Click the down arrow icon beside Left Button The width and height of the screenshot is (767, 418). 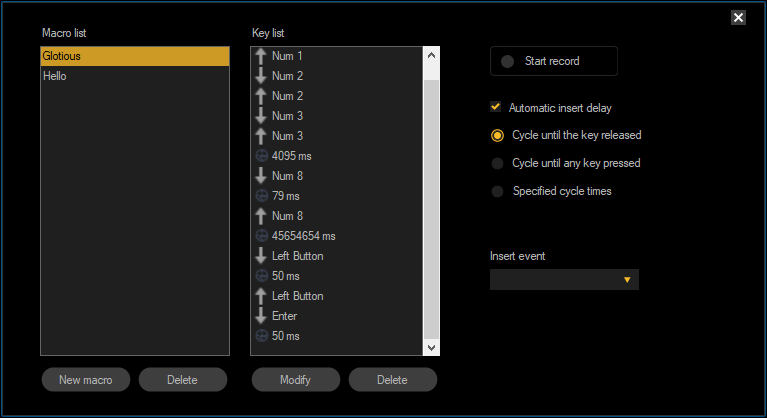pyautogui.click(x=261, y=256)
